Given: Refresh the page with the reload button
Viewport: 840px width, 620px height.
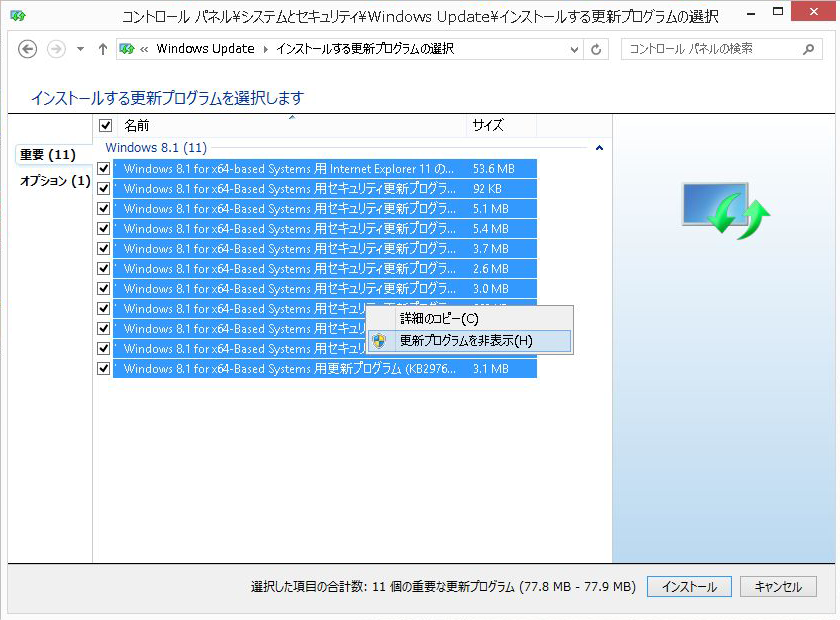Looking at the screenshot, I should [596, 49].
